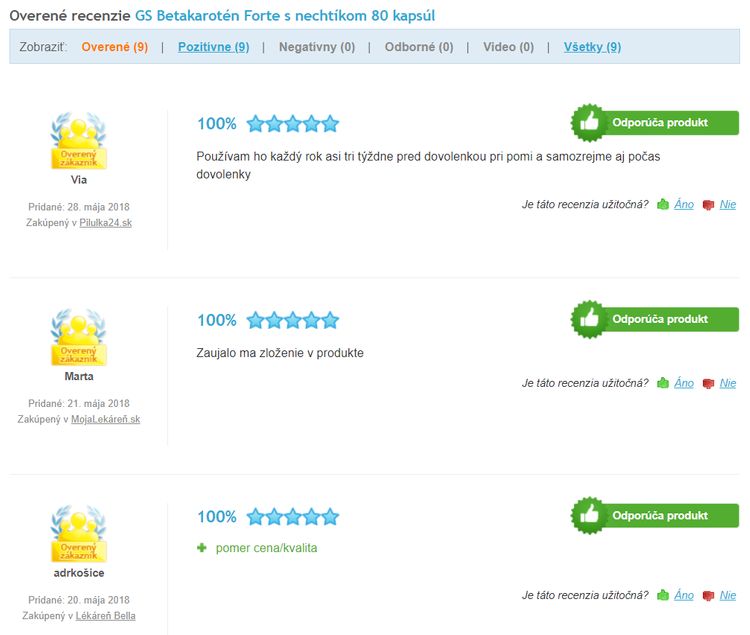Click red thumbs-down icon on Marta's review

[x=708, y=384]
